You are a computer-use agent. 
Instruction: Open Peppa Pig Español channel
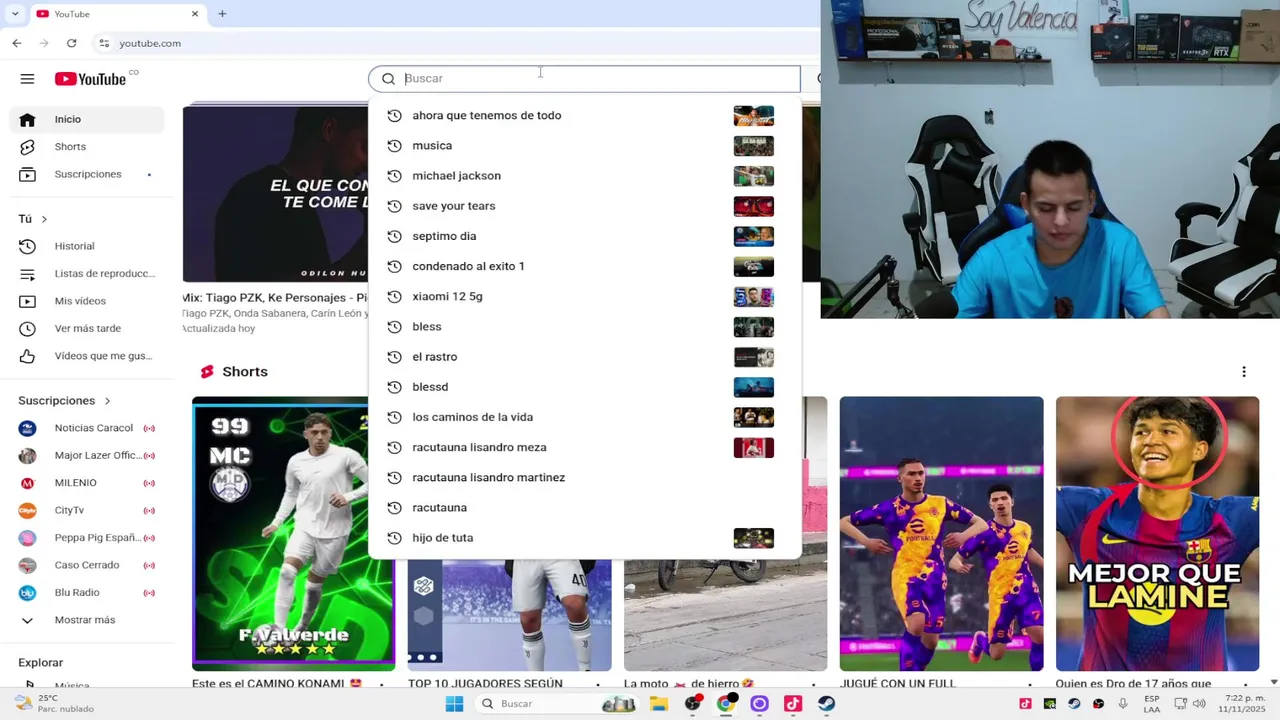88,538
